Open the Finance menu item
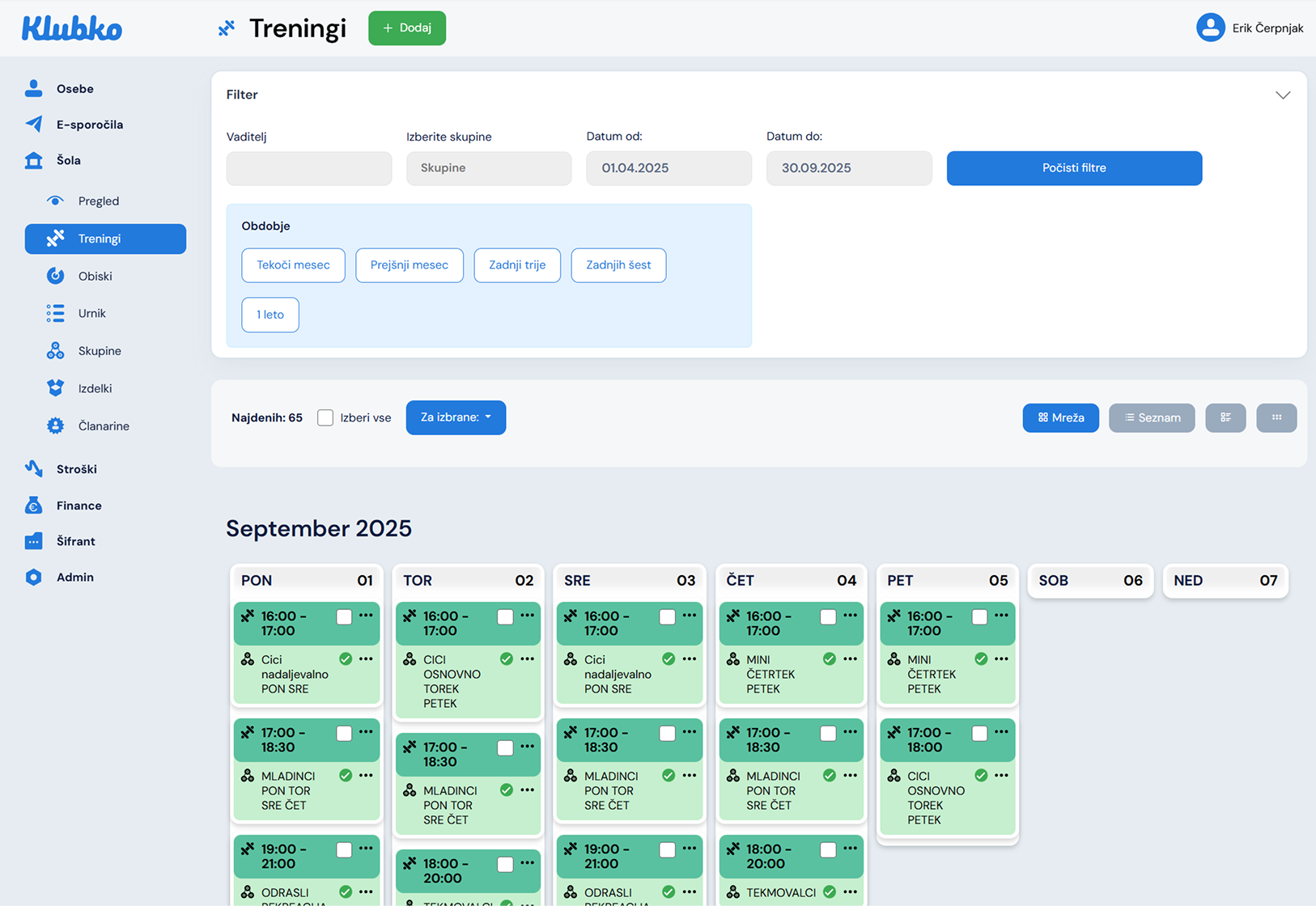This screenshot has height=906, width=1316. coord(79,506)
